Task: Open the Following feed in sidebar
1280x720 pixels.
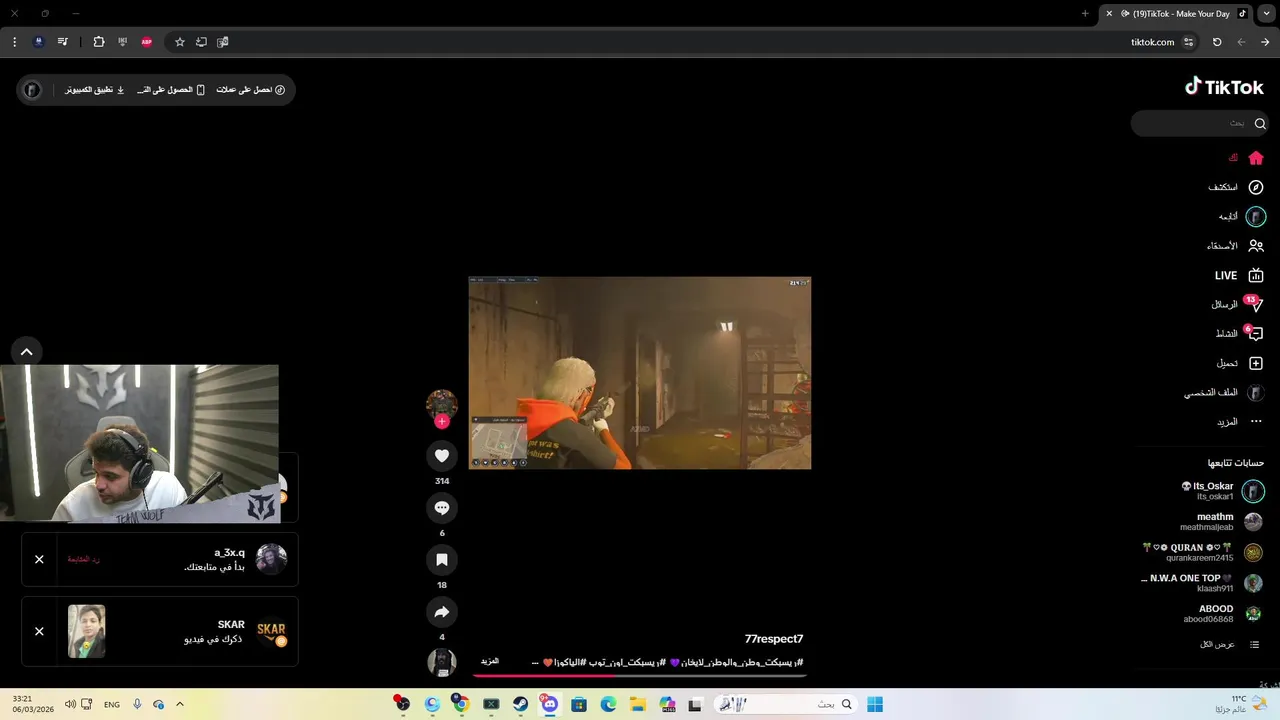Action: (1241, 217)
